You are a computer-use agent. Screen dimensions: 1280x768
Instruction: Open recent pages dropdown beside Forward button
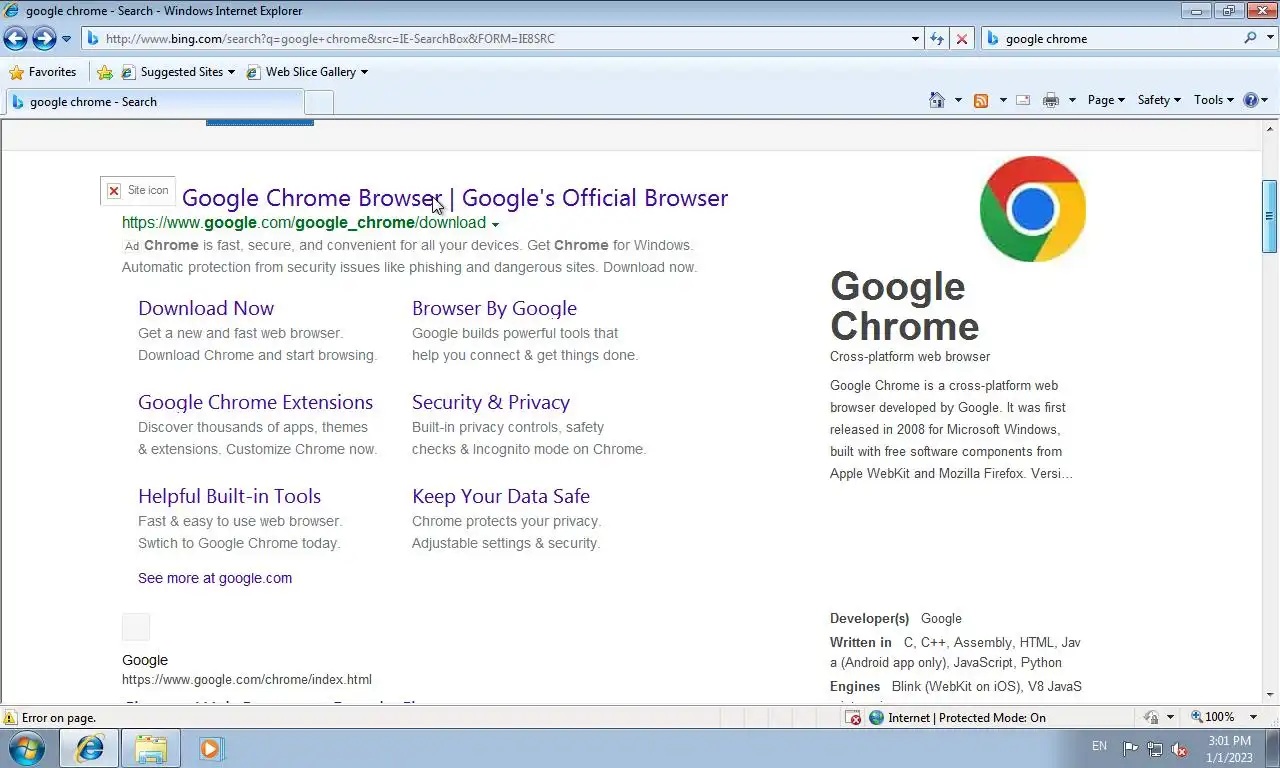(x=66, y=39)
